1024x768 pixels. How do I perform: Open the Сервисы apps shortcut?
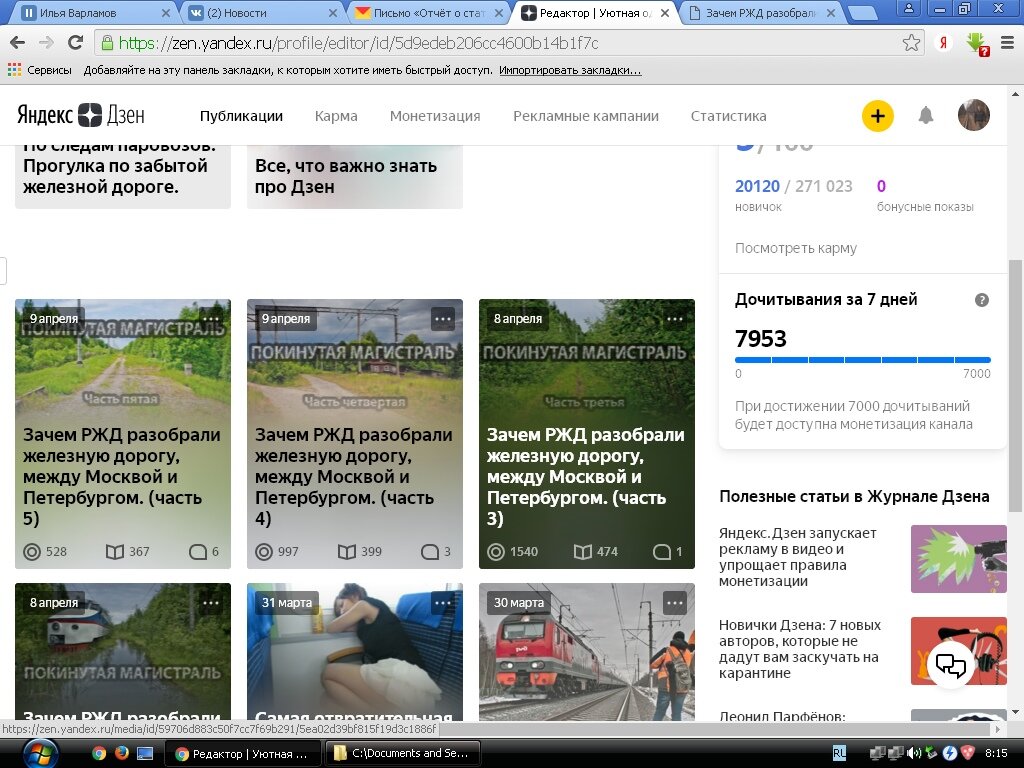[40, 70]
